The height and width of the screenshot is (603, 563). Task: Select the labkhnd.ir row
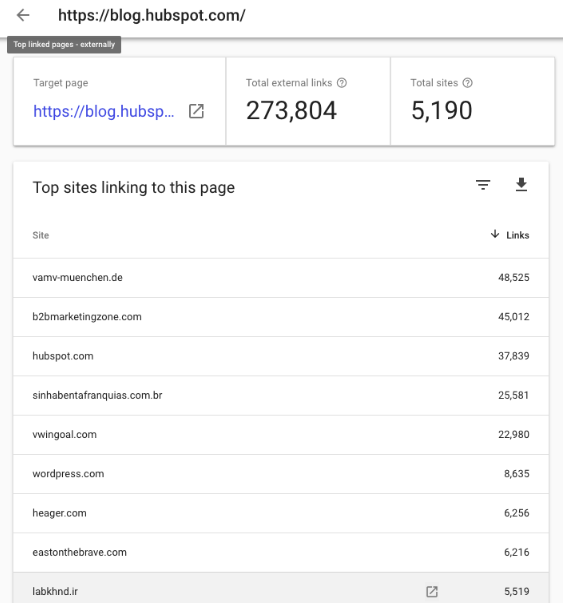pyautogui.click(x=281, y=588)
